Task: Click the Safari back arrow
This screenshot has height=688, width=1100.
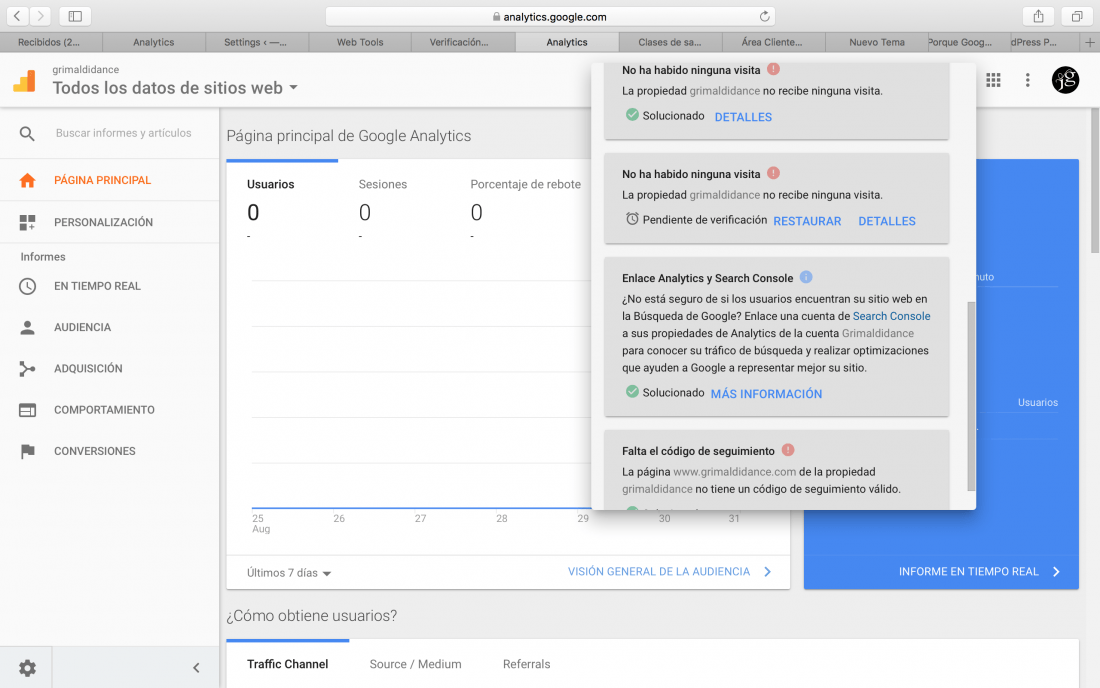Action: click(18, 15)
